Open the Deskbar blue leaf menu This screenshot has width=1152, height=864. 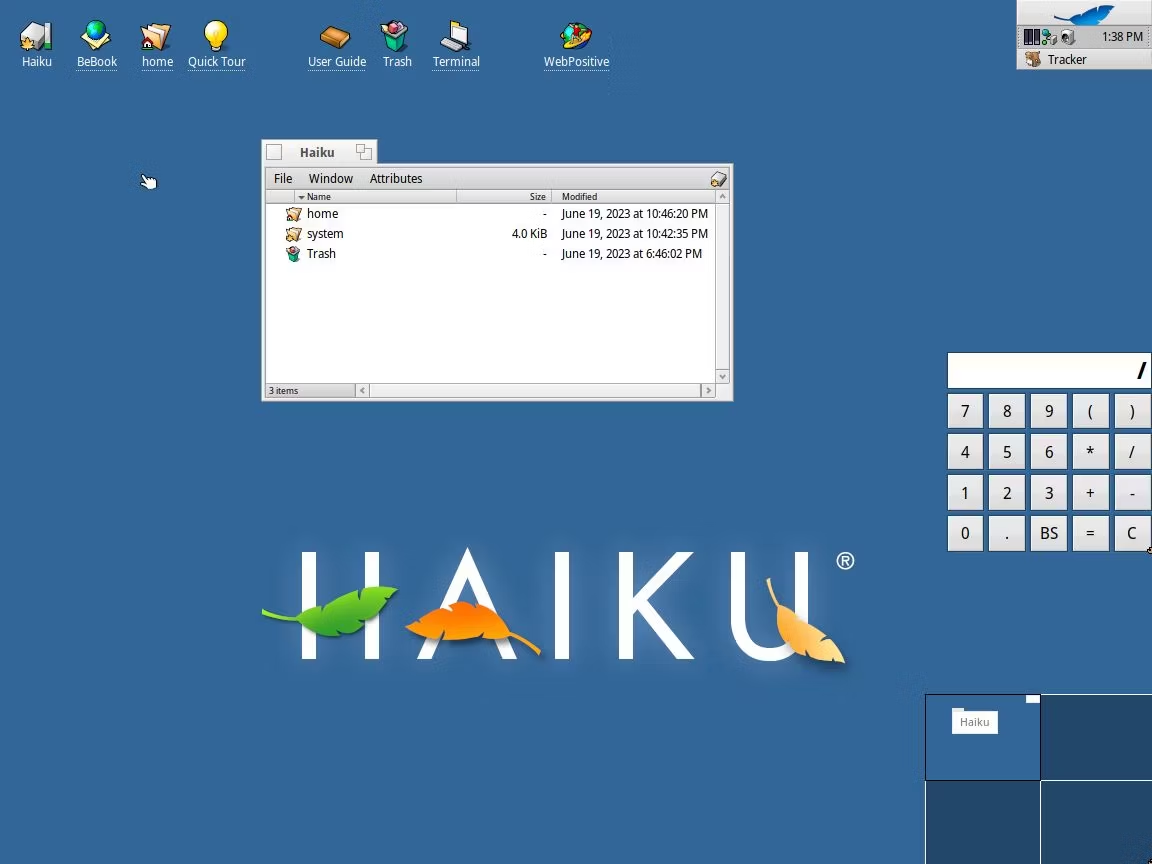point(1084,13)
